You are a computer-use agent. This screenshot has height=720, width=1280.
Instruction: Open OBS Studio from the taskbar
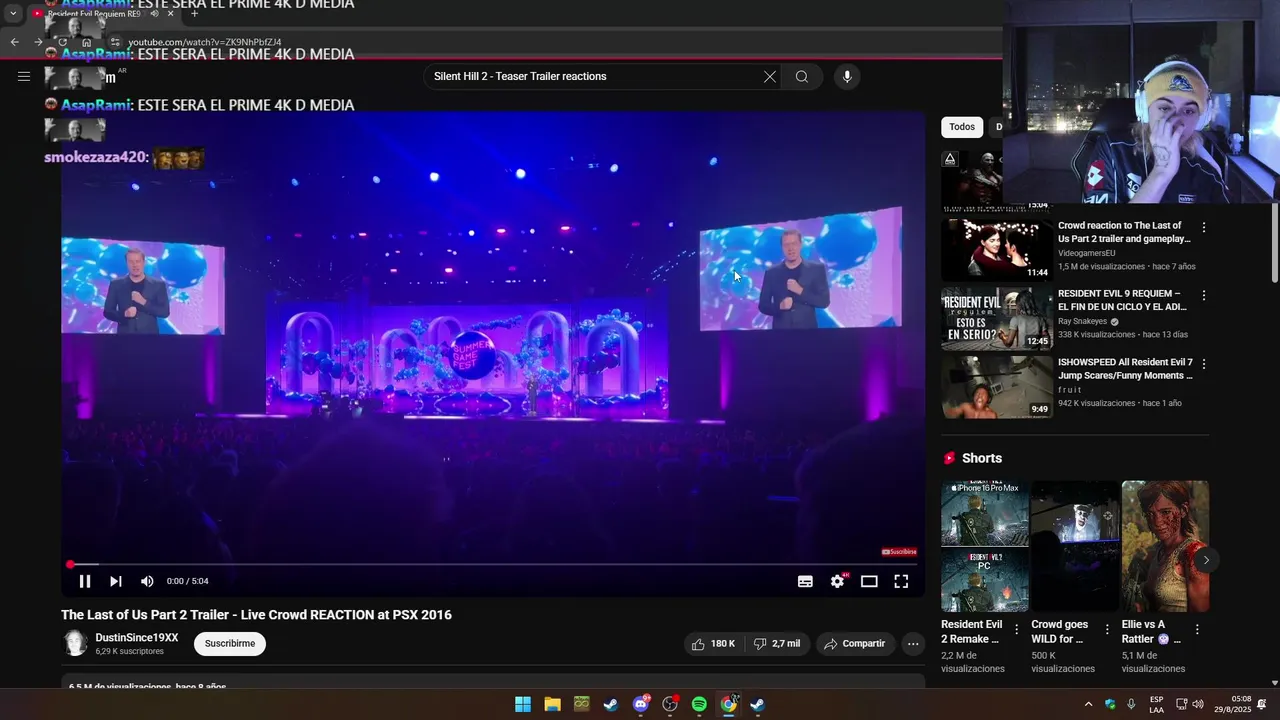point(670,704)
